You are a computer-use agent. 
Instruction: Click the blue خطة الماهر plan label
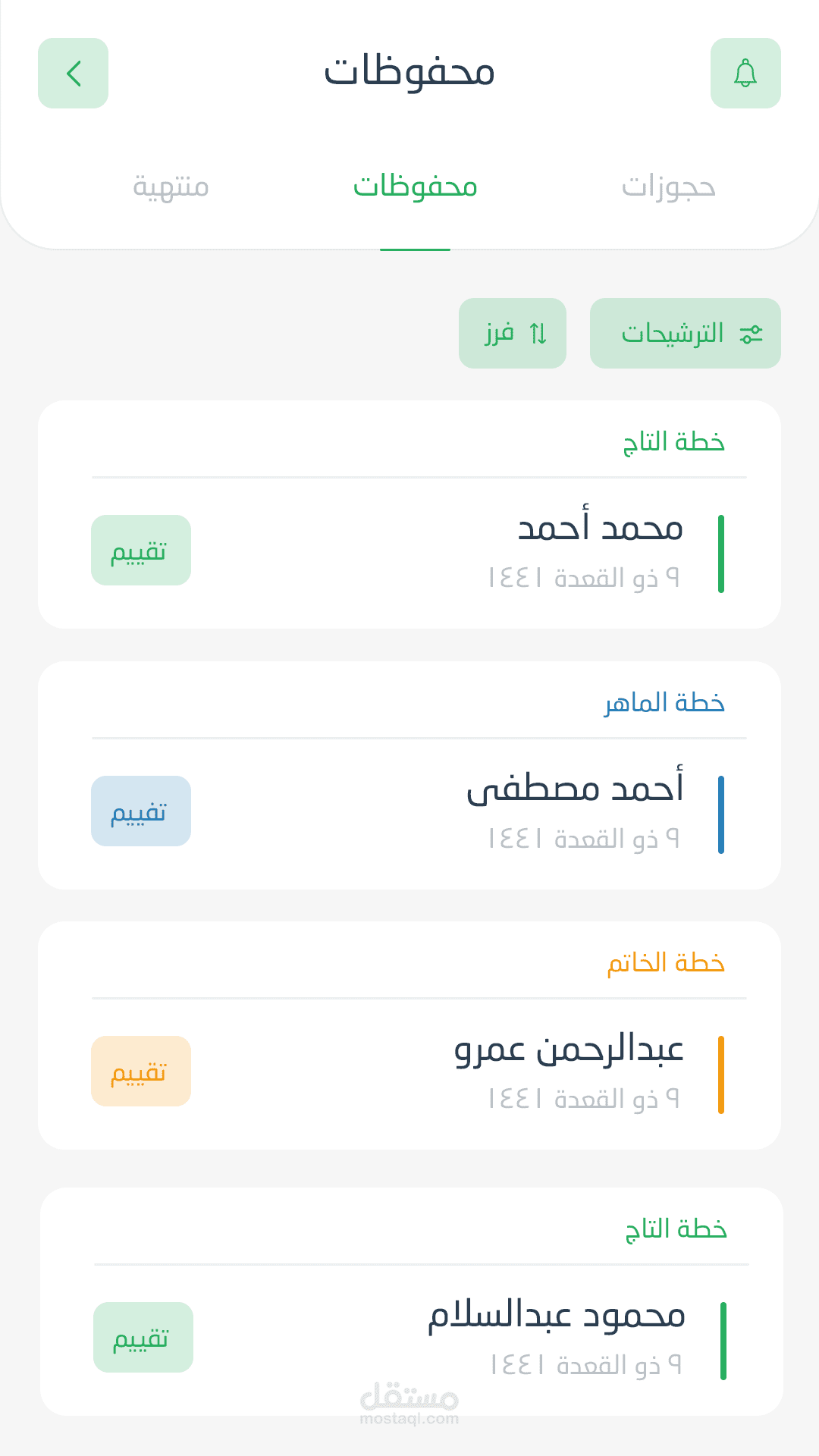664,703
